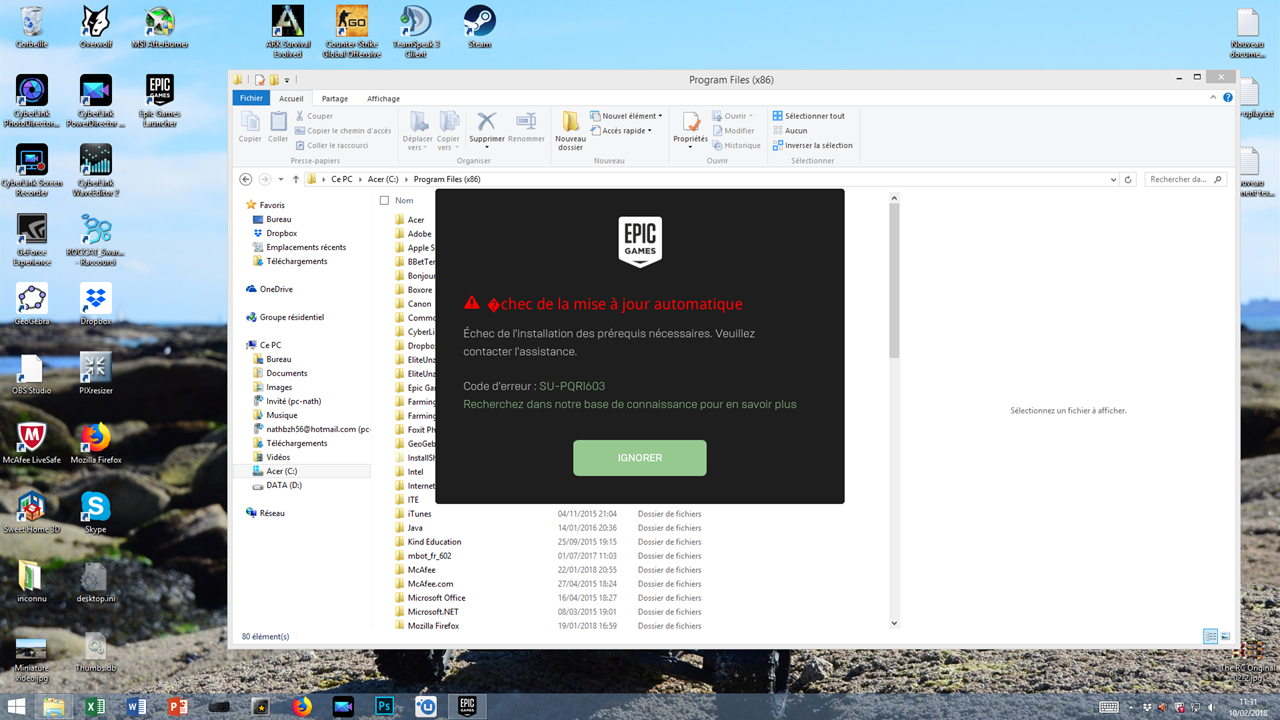Open ARK Survival Evolved desktop icon
Viewport: 1280px width, 720px height.
point(288,31)
